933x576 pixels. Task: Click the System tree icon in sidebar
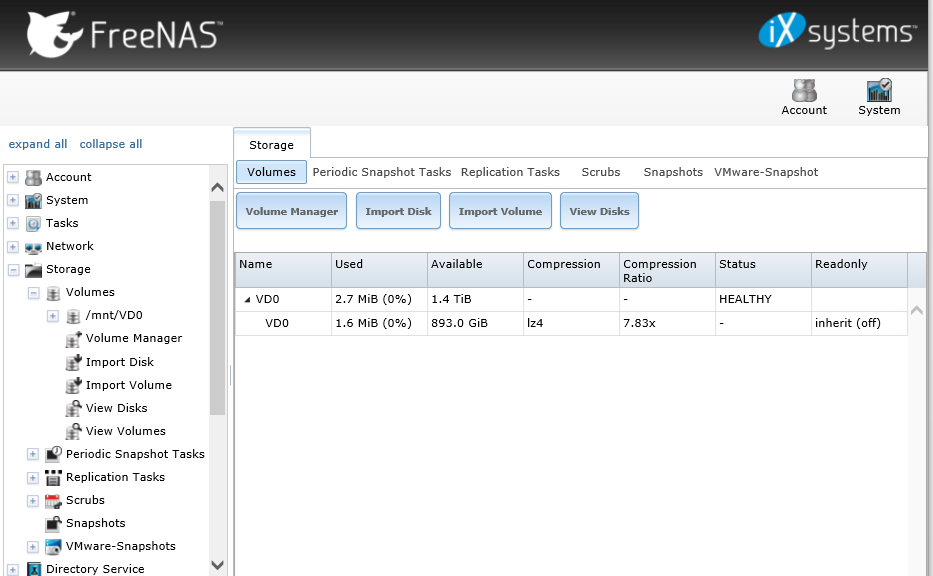[x=33, y=200]
